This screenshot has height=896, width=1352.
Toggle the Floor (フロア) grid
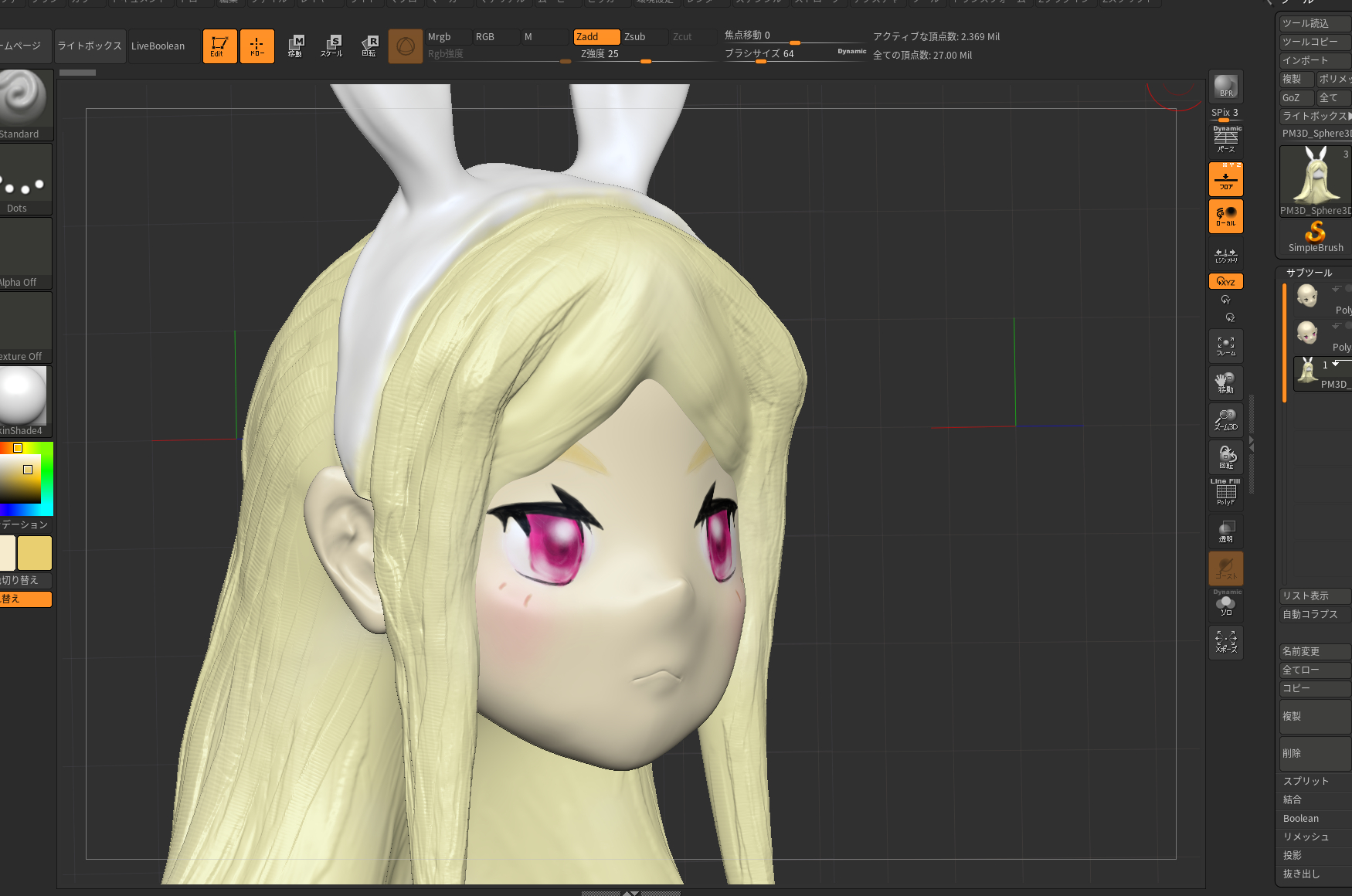pyautogui.click(x=1226, y=178)
